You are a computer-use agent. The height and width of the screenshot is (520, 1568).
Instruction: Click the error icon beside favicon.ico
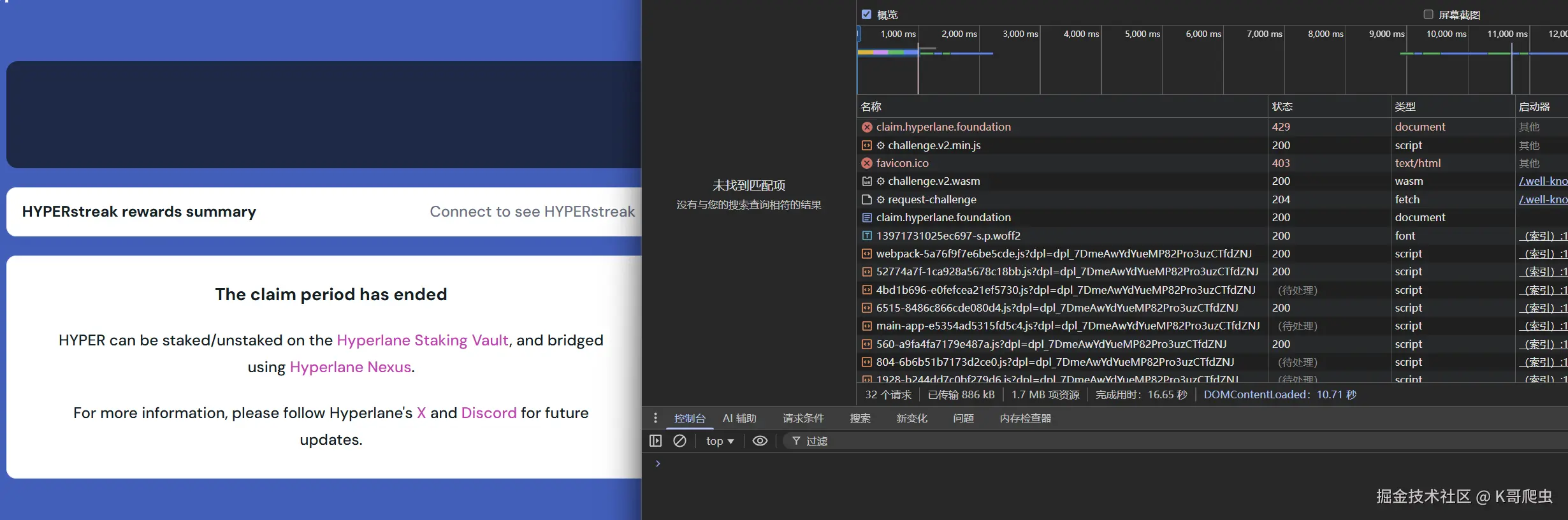867,163
